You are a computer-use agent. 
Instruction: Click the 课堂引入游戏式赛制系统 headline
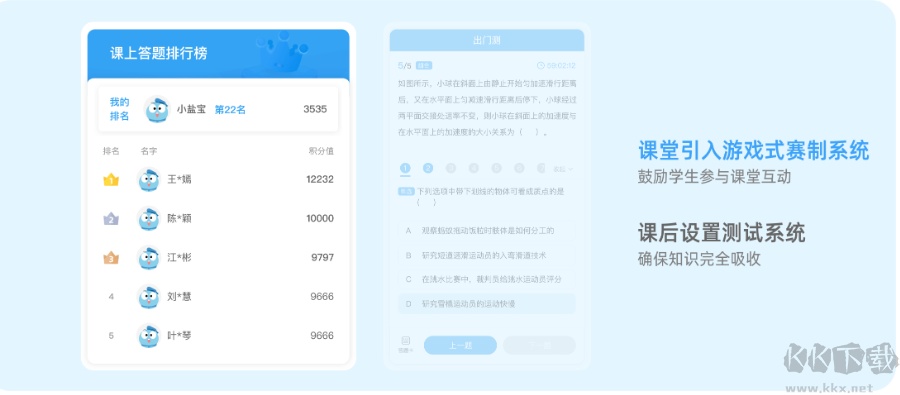click(x=754, y=151)
